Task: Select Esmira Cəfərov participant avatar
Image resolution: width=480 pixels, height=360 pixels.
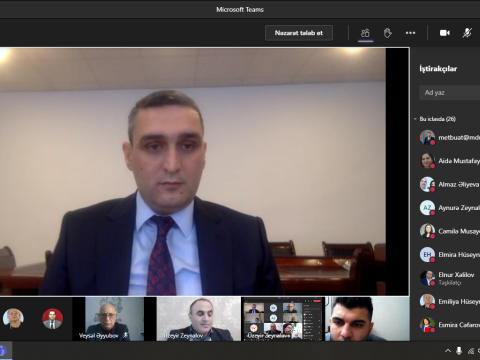Action: point(427,325)
